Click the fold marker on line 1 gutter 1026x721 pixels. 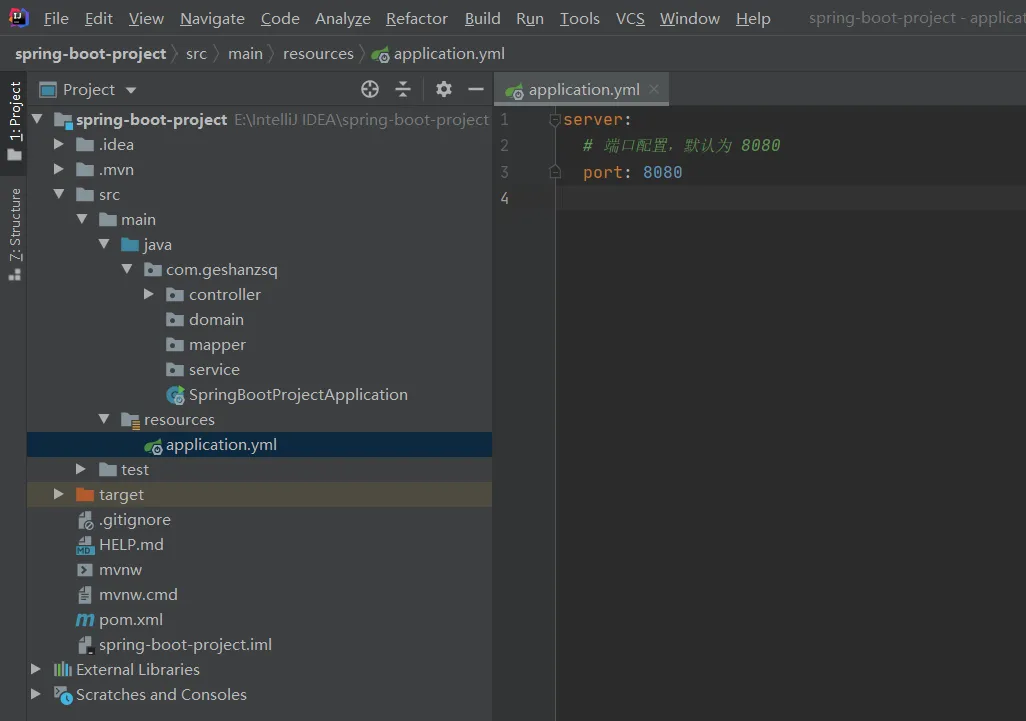tap(555, 120)
